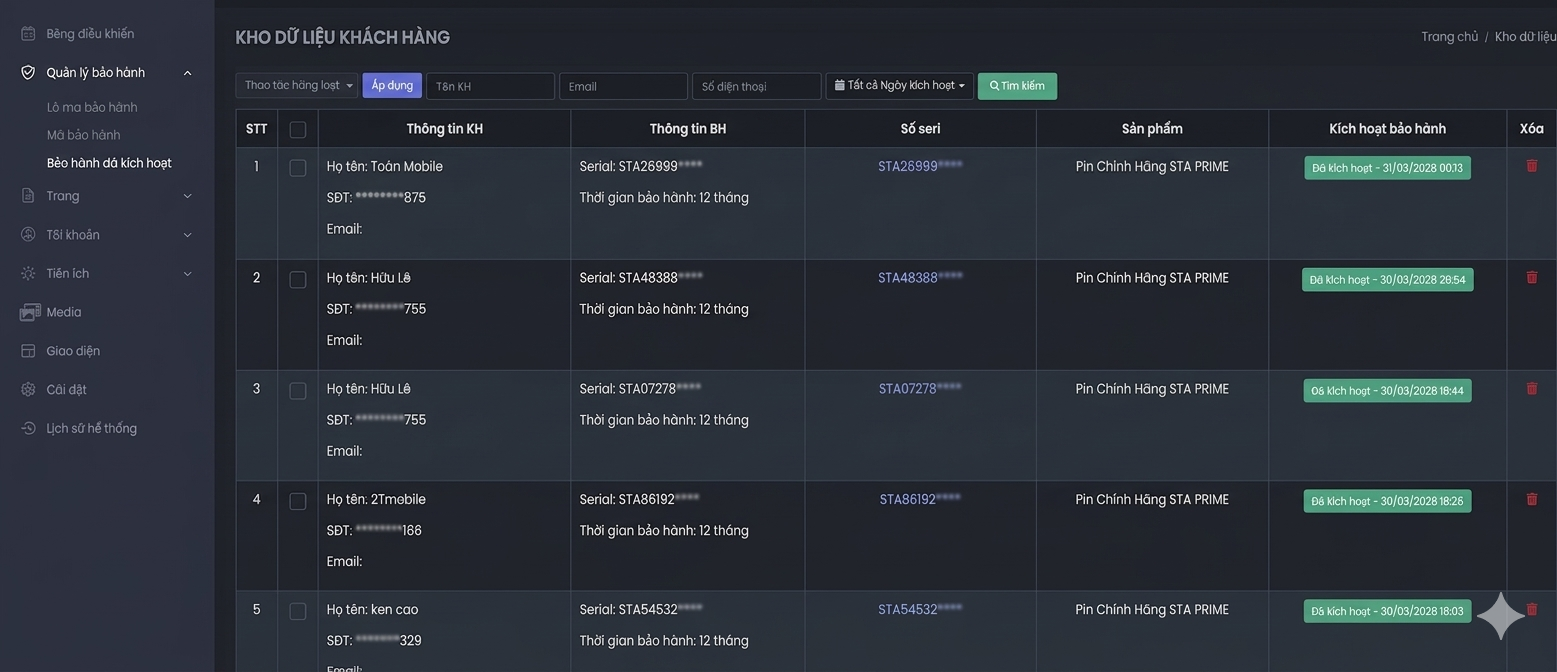Delete the Toán Mobile row with trash icon
The width and height of the screenshot is (1557, 672).
1531,166
